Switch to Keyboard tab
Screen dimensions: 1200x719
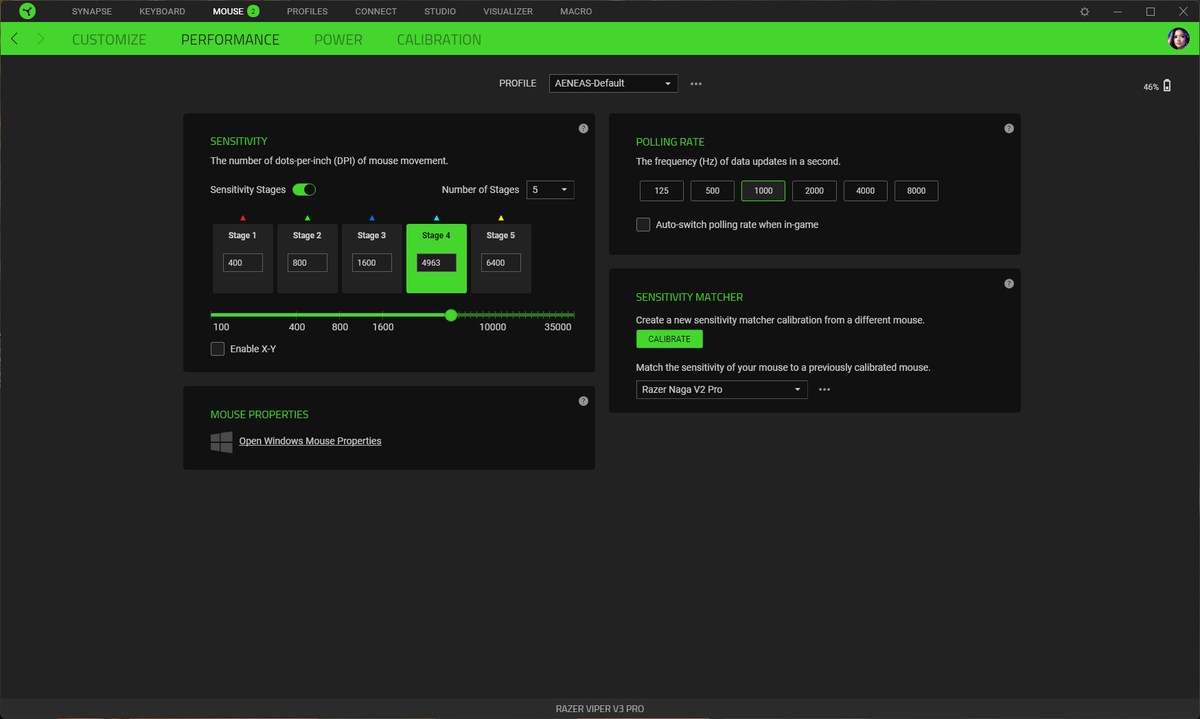(x=162, y=11)
